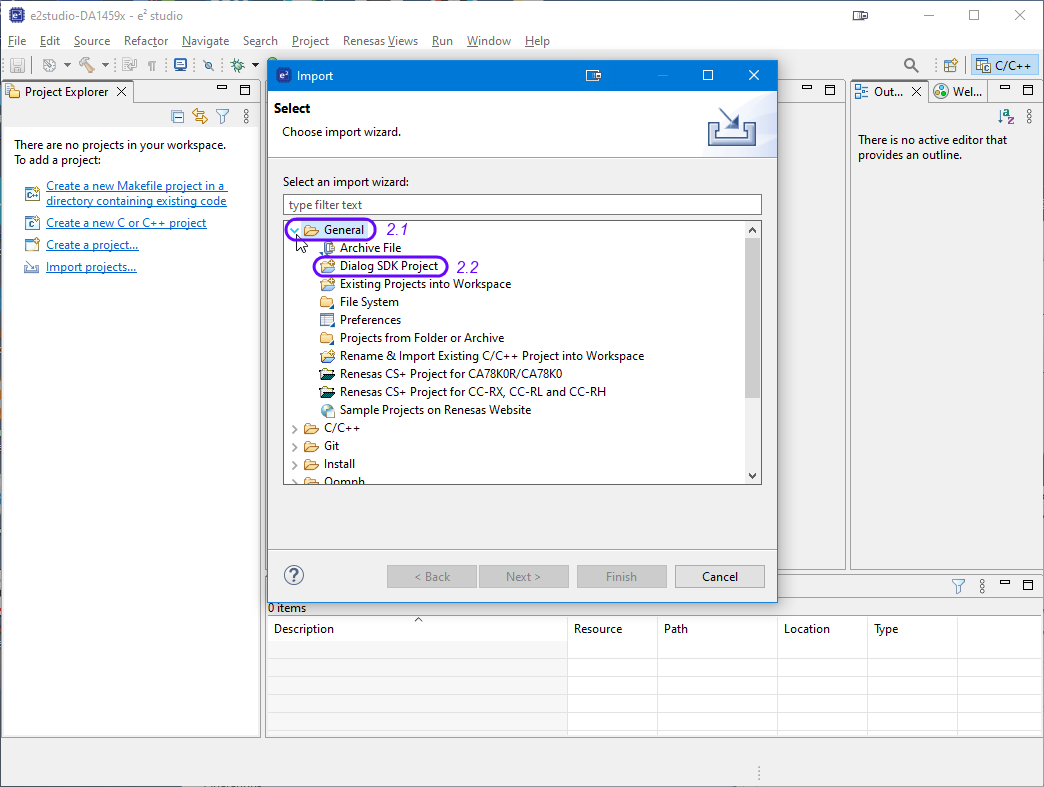Click the Project Explorer filter funnel icon
The width and height of the screenshot is (1044, 787).
coord(223,116)
